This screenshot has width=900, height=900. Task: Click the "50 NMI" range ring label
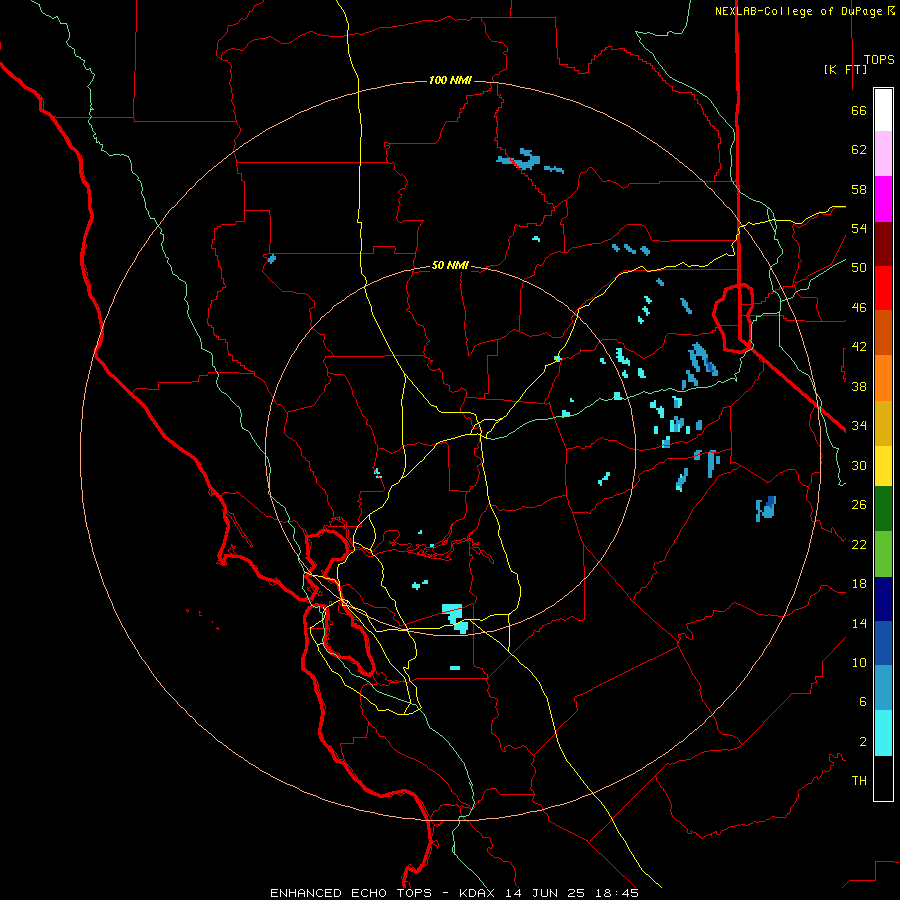(x=450, y=265)
